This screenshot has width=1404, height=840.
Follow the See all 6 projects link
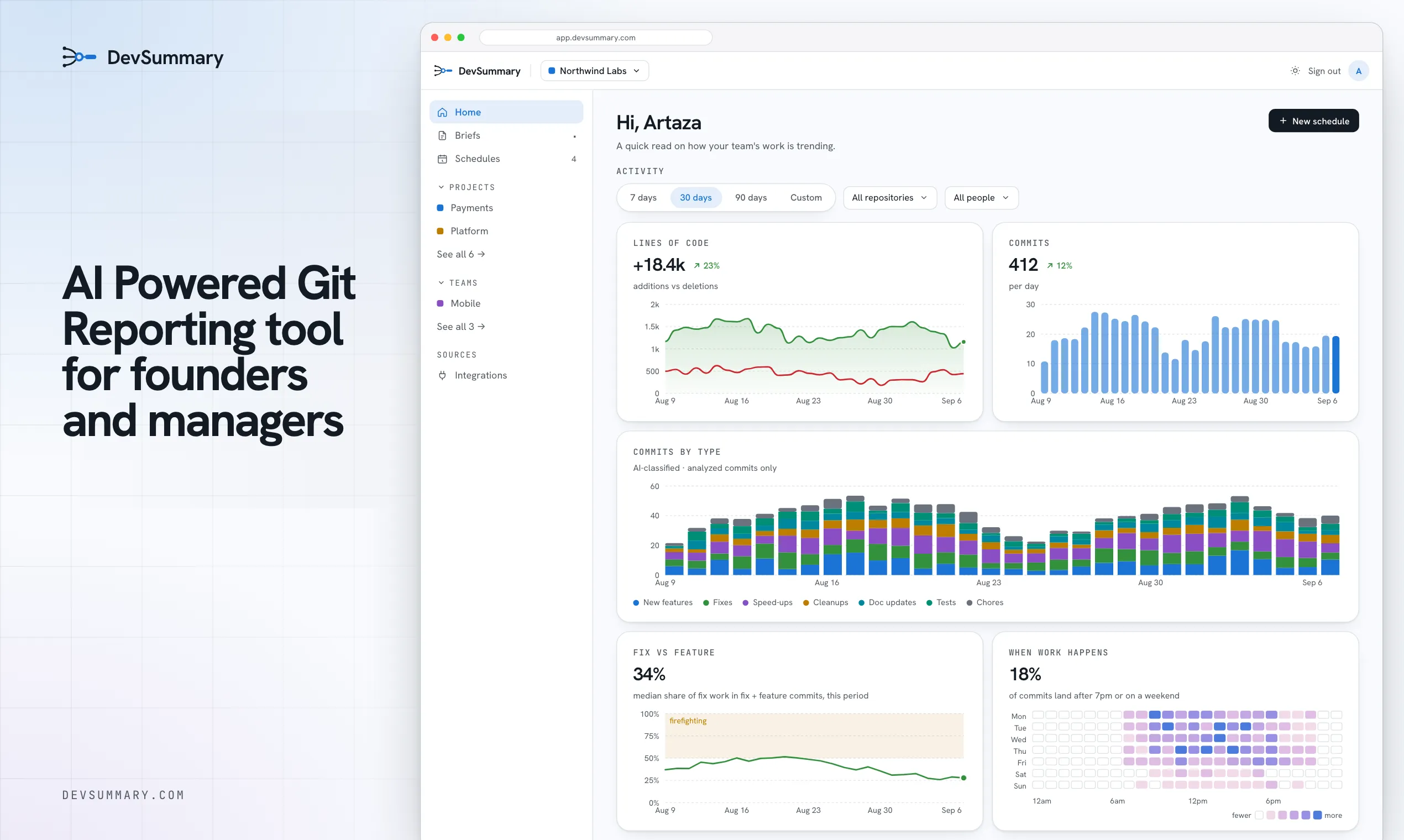(461, 254)
